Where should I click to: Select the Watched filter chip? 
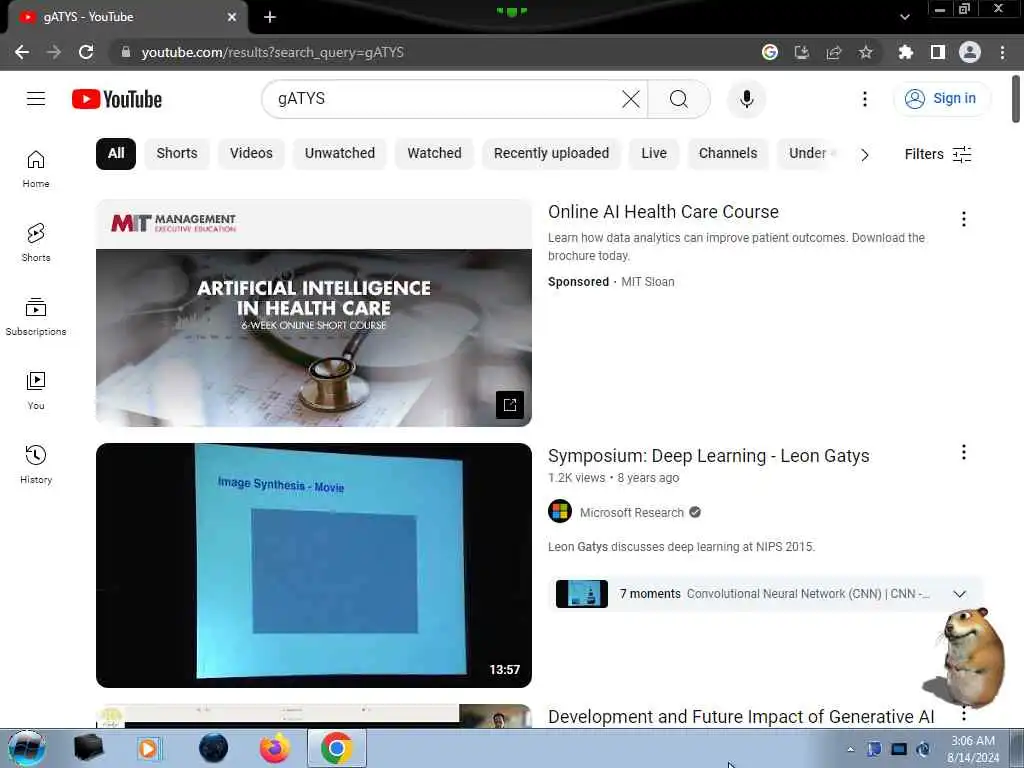click(x=434, y=153)
